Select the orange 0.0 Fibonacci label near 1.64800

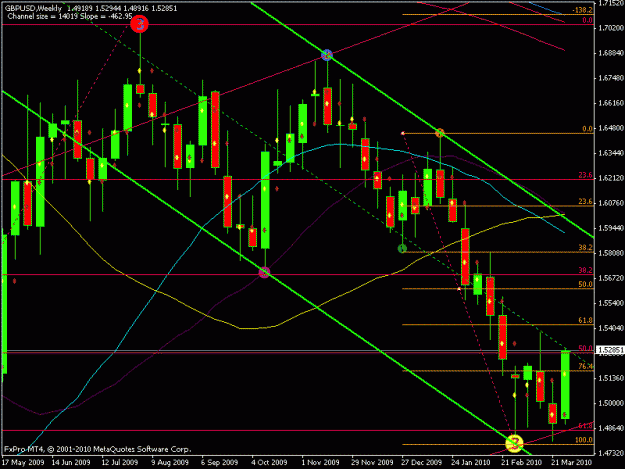[587, 129]
